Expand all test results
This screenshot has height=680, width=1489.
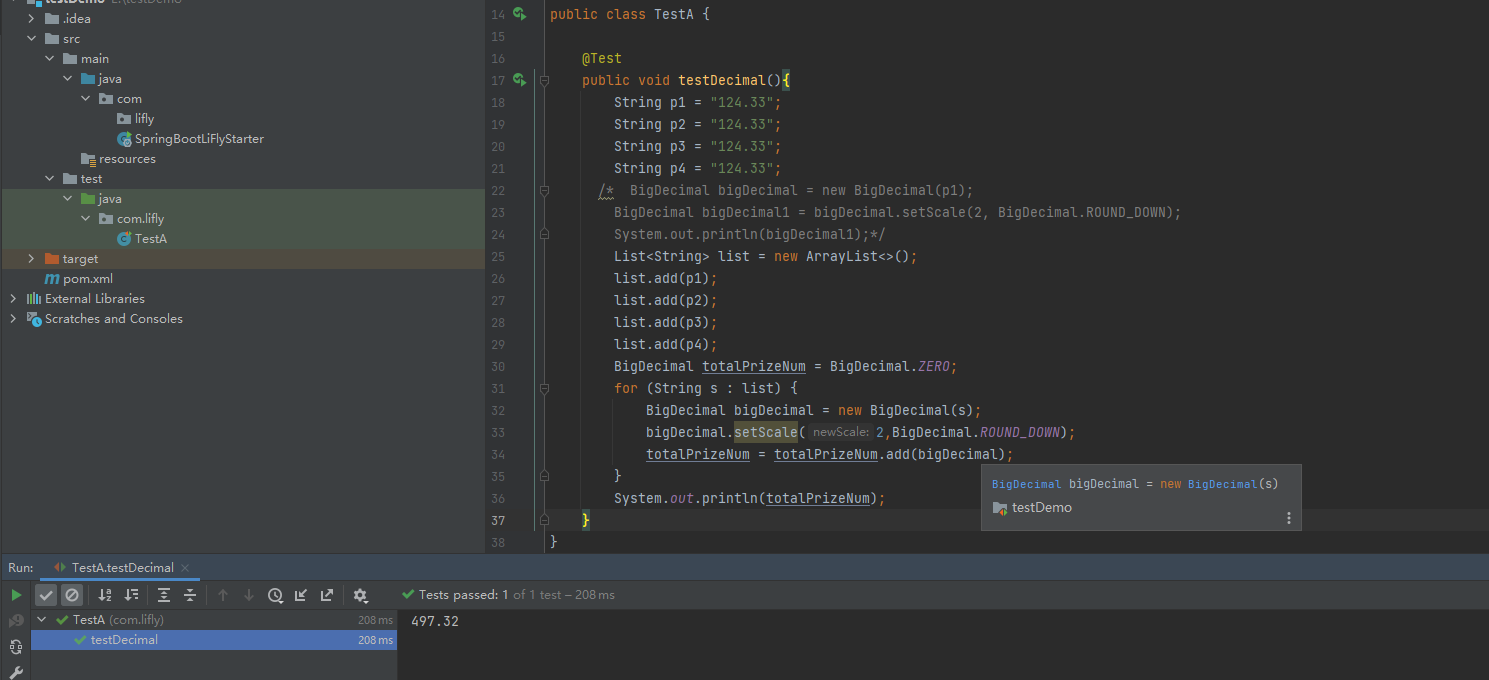[164, 595]
